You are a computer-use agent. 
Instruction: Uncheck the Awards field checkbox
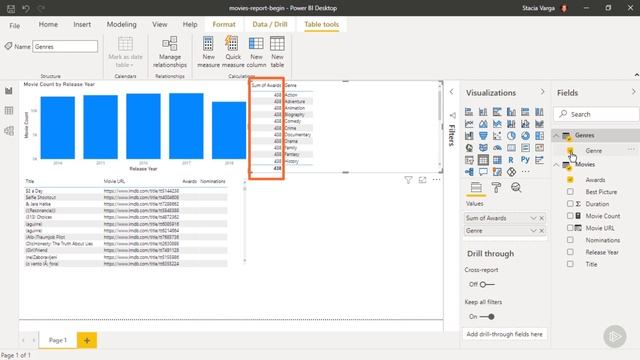pos(570,180)
